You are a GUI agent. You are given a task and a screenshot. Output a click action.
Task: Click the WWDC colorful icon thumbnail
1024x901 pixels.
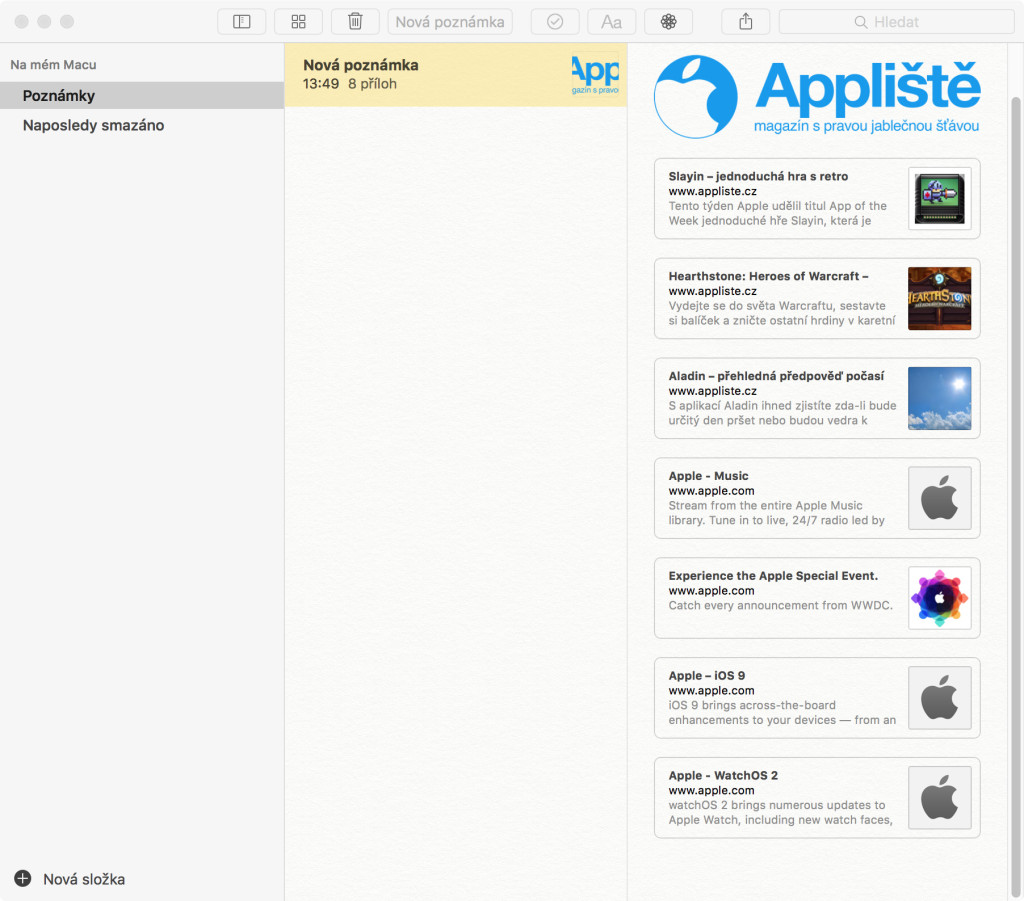click(x=939, y=598)
